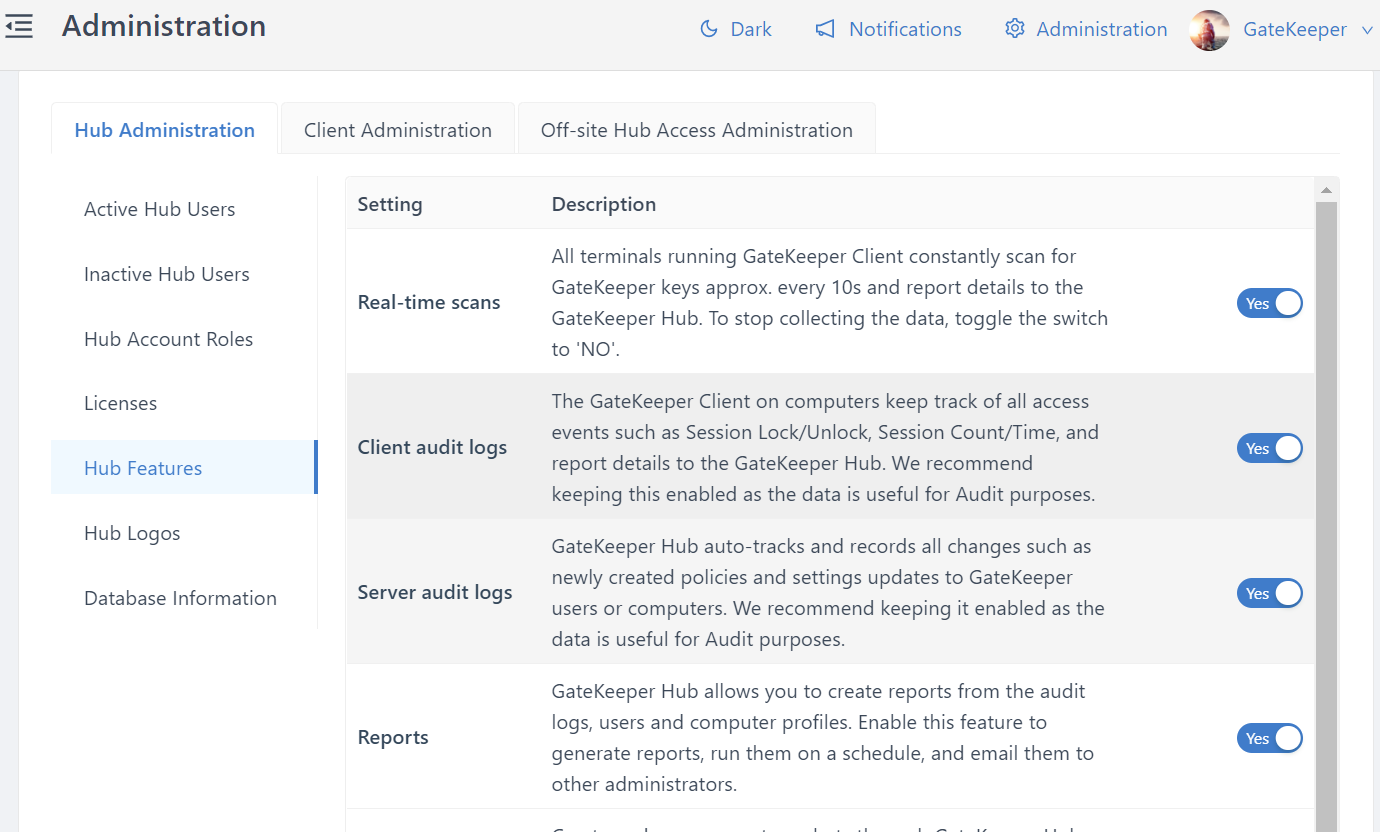
Task: Click the GateKeeper user avatar picture
Action: (x=1209, y=30)
